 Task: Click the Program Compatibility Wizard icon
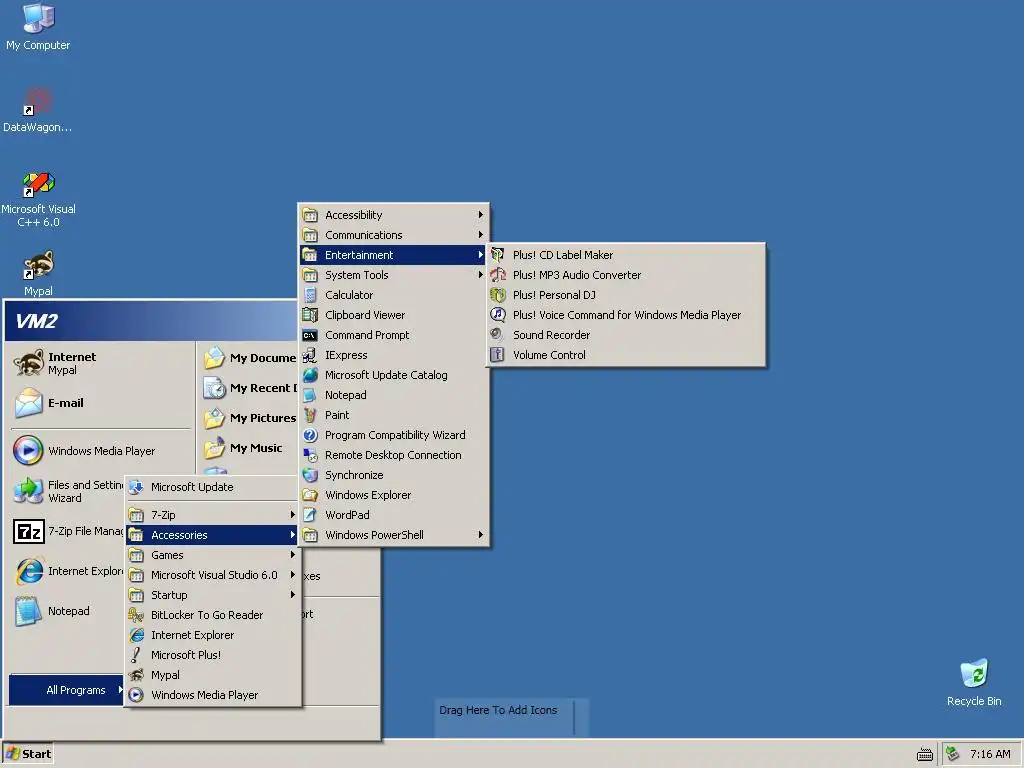click(x=310, y=435)
